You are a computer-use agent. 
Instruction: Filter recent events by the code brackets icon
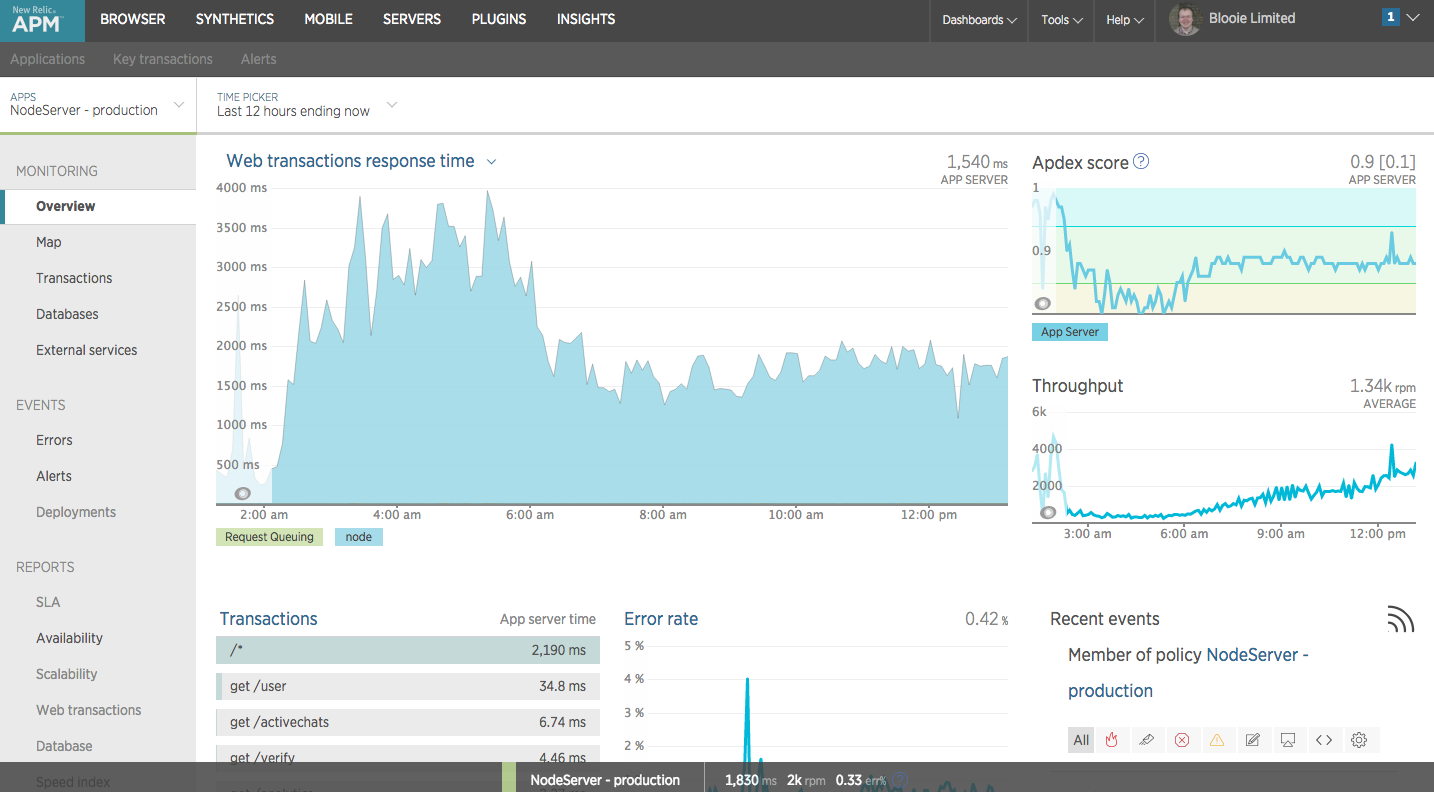(x=1323, y=740)
